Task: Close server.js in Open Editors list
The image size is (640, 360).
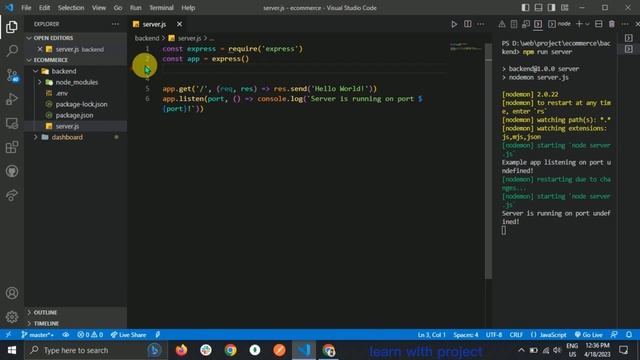Action: coord(40,49)
